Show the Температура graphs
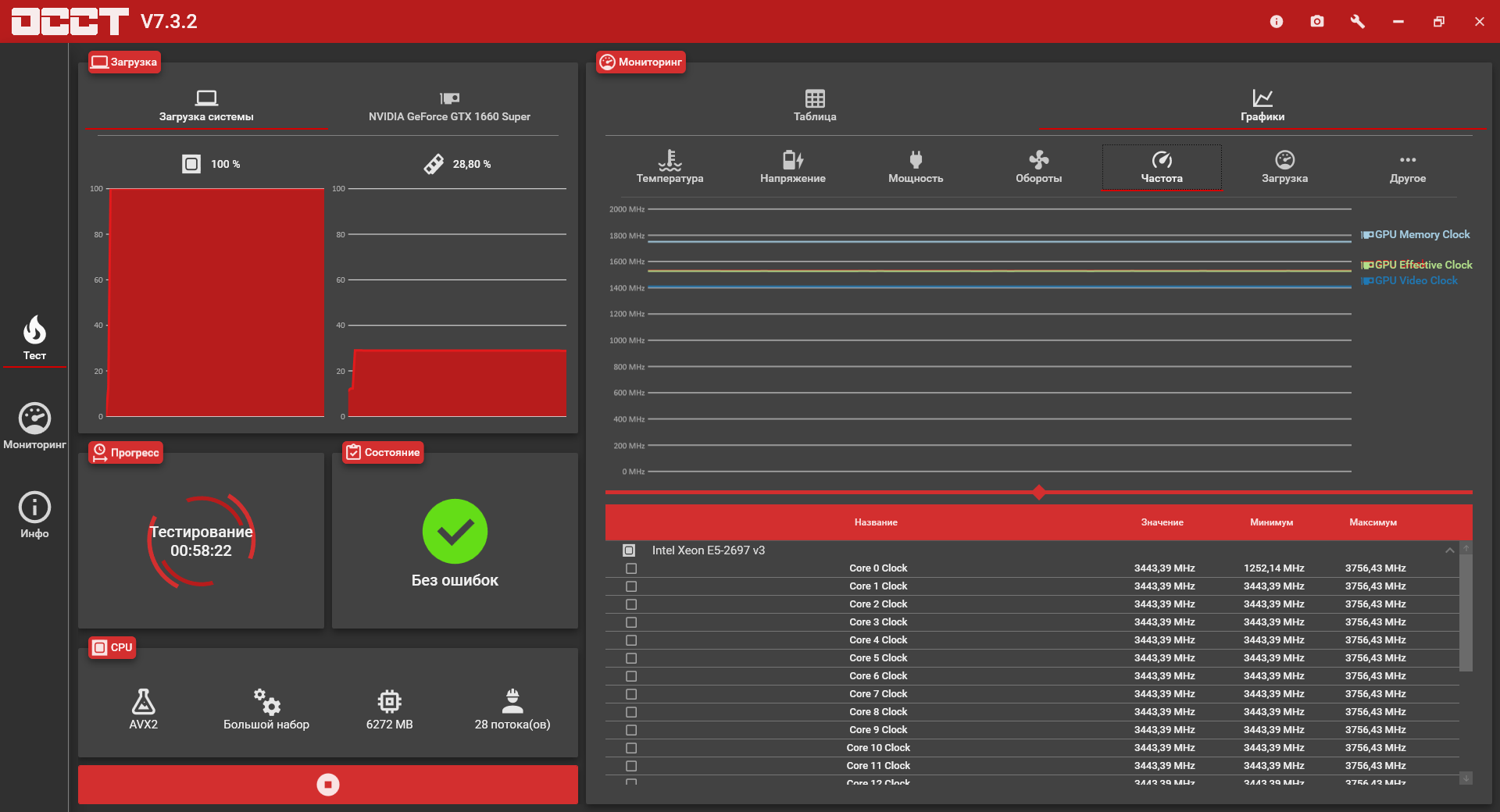The width and height of the screenshot is (1500, 812). (670, 166)
